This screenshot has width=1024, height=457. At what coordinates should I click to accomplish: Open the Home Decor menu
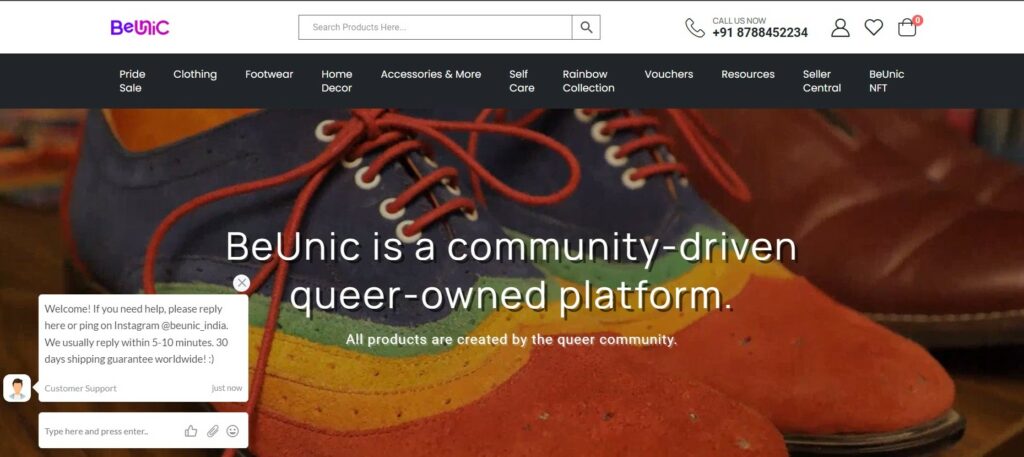pos(336,81)
